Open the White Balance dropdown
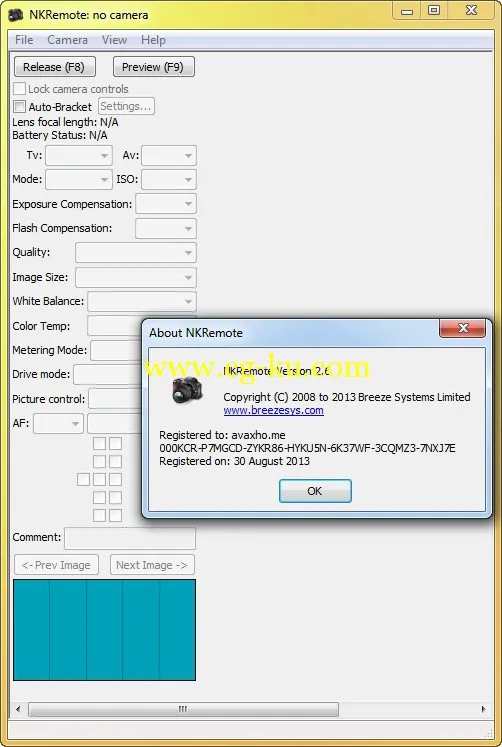The image size is (502, 747). tap(142, 301)
